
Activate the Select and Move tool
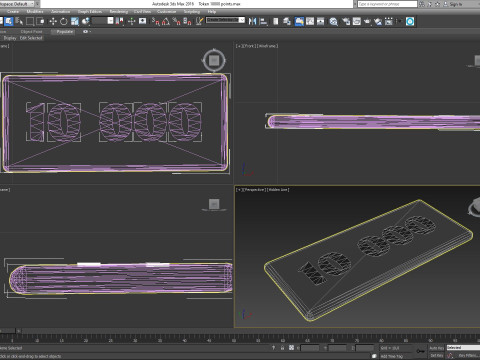tap(53, 22)
